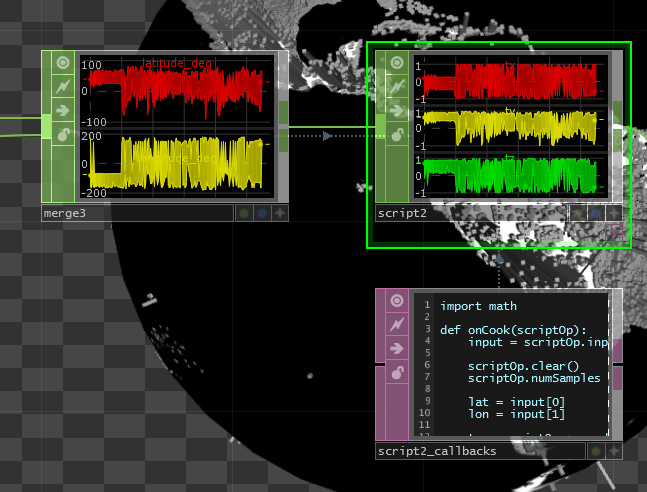The image size is (647, 492).
Task: Bypass the script2 node
Action: [397, 111]
